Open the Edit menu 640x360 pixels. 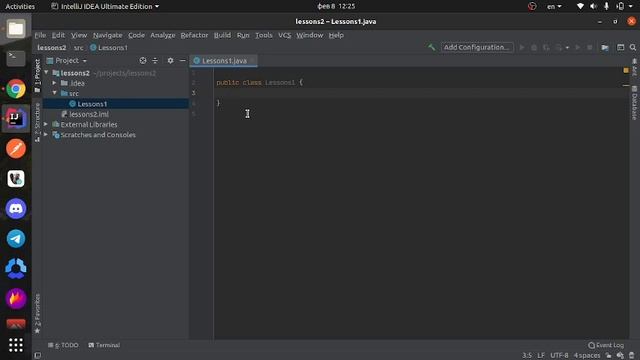pyautogui.click(x=58, y=35)
